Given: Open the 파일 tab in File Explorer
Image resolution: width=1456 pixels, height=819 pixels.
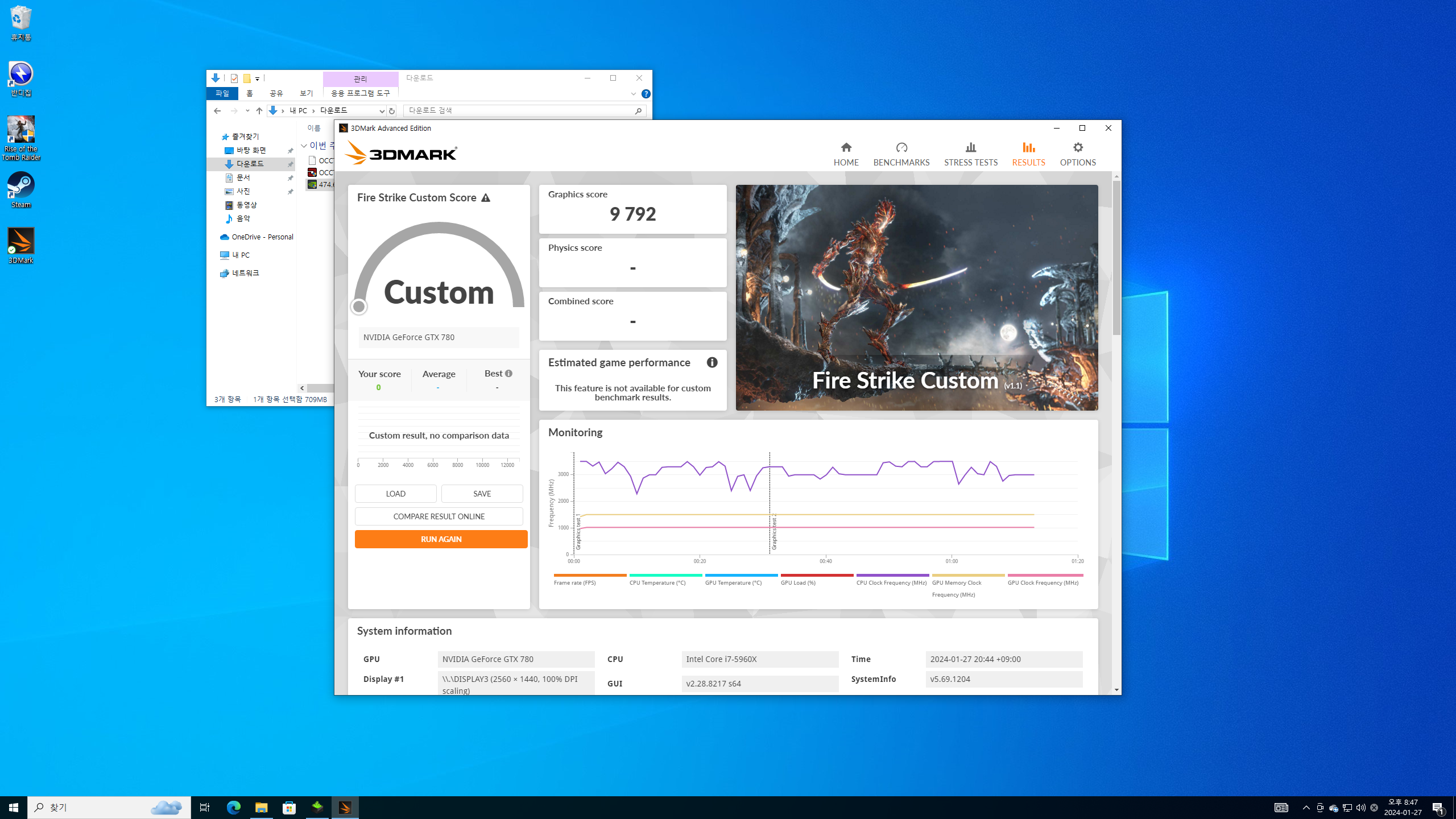Looking at the screenshot, I should point(222,93).
